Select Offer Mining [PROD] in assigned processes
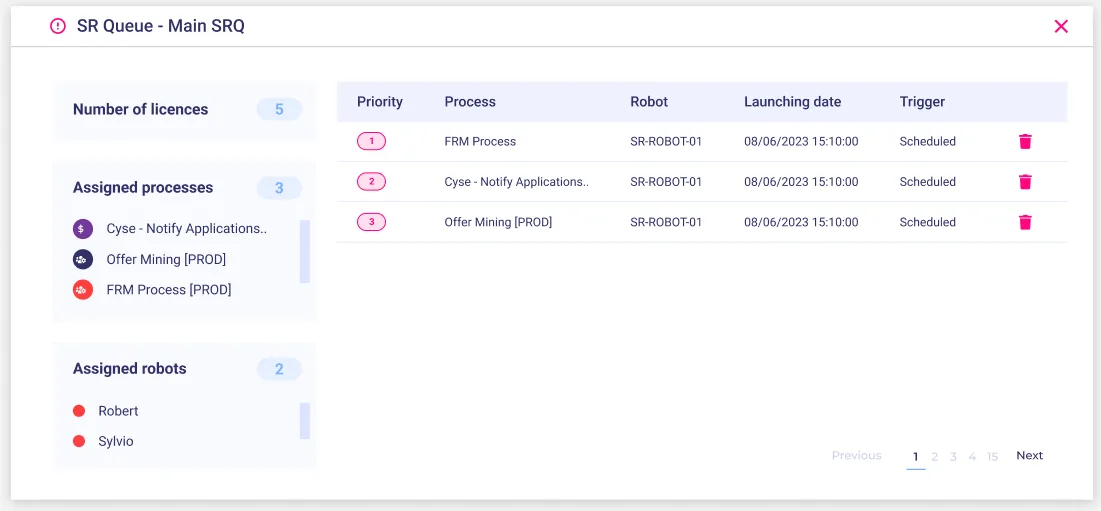Viewport: 1101px width, 511px height. click(166, 260)
